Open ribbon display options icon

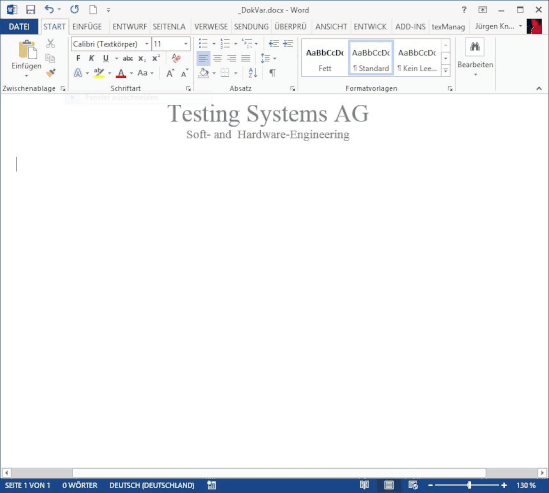[x=482, y=10]
